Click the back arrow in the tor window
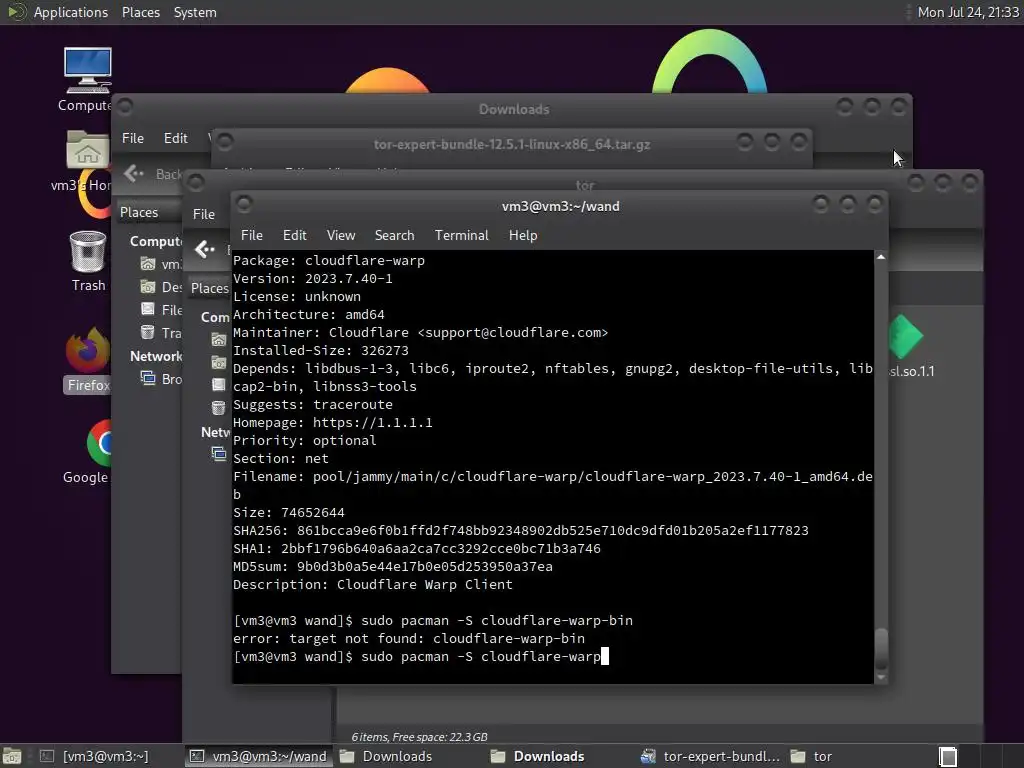This screenshot has height=768, width=1024. [x=205, y=249]
